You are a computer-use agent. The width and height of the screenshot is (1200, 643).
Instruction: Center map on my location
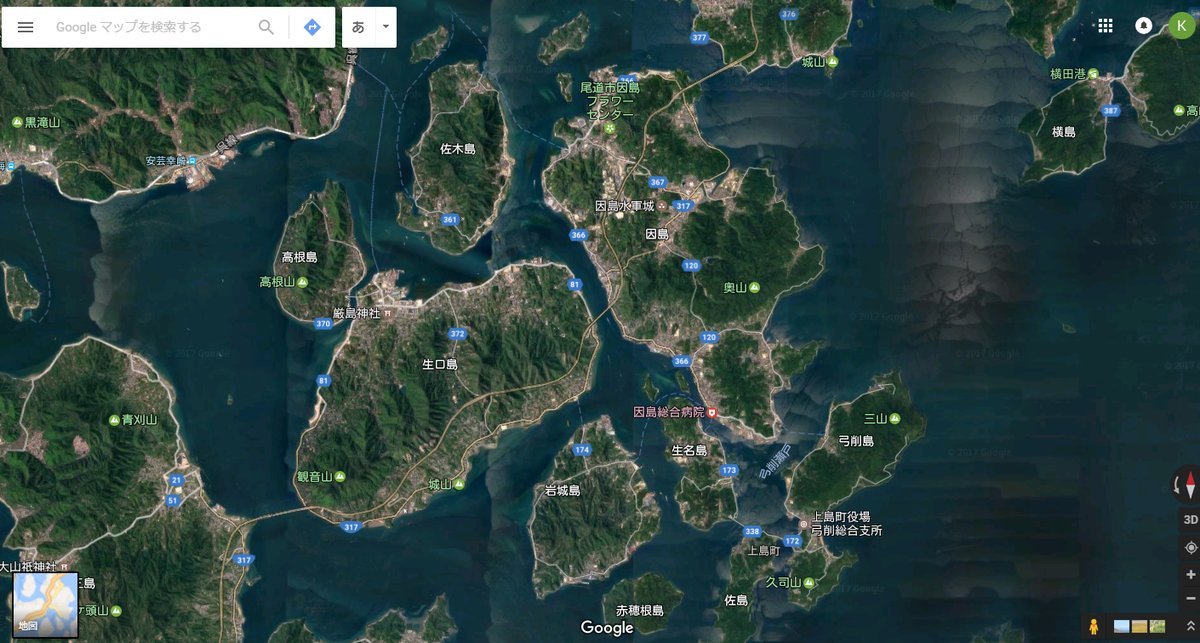pyautogui.click(x=1190, y=547)
